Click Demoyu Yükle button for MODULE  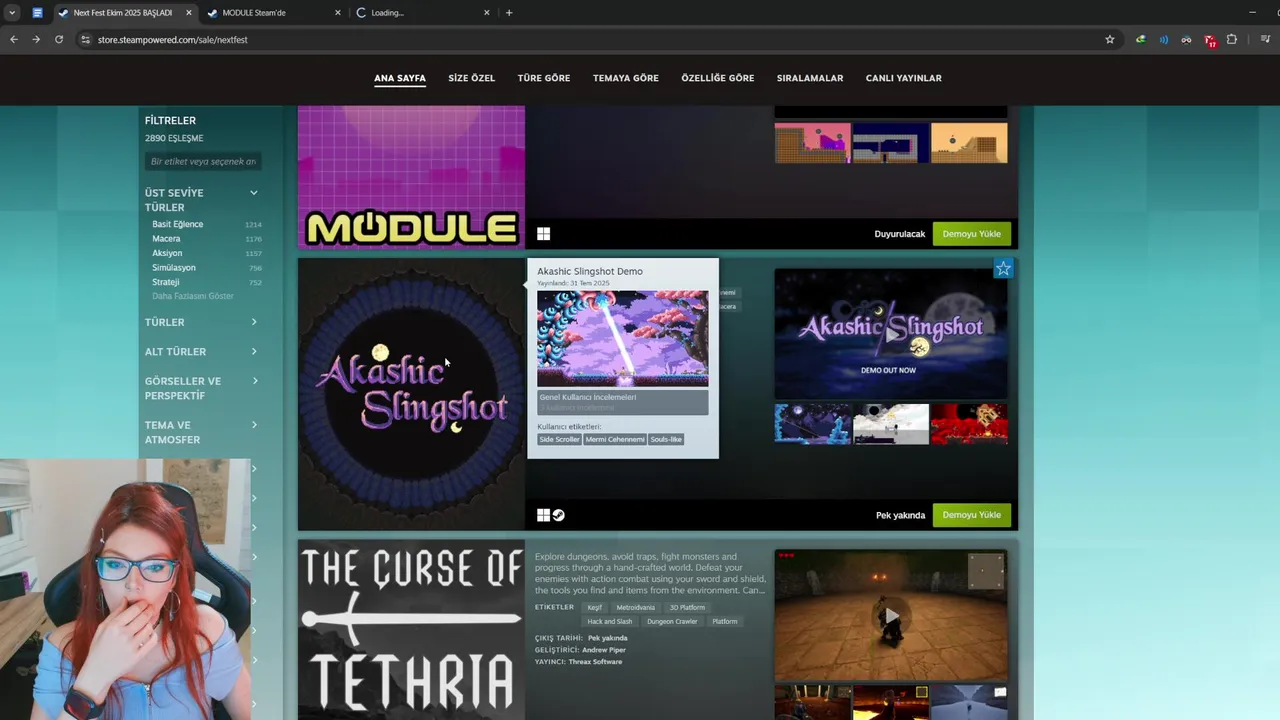[971, 234]
